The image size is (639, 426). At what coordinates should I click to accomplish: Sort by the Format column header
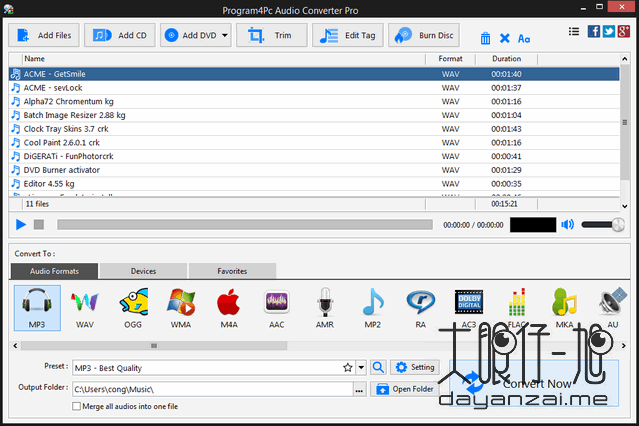pos(450,59)
